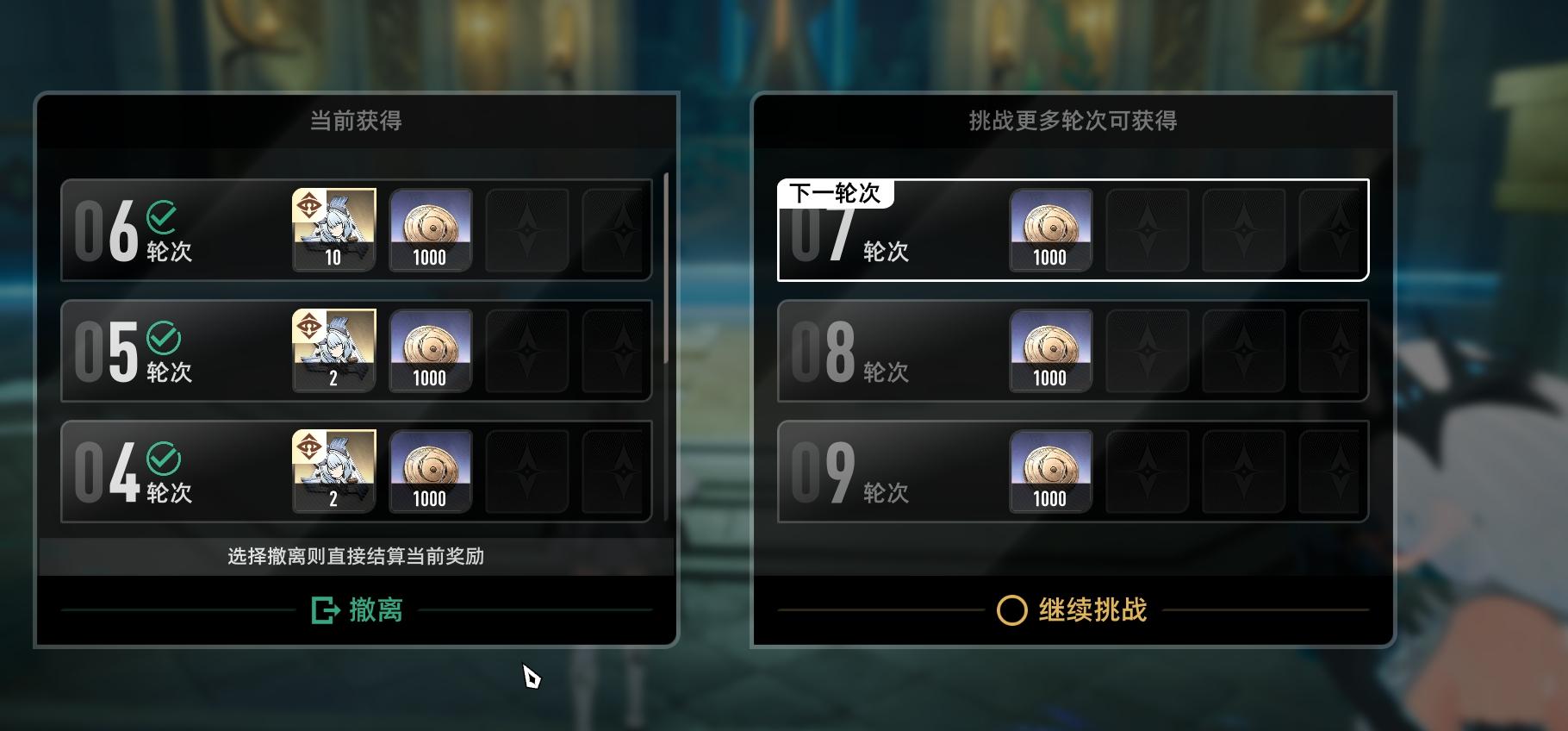Image resolution: width=1568 pixels, height=731 pixels.
Task: Click the 继续挑战 continue challenge button
Action: [x=1073, y=610]
